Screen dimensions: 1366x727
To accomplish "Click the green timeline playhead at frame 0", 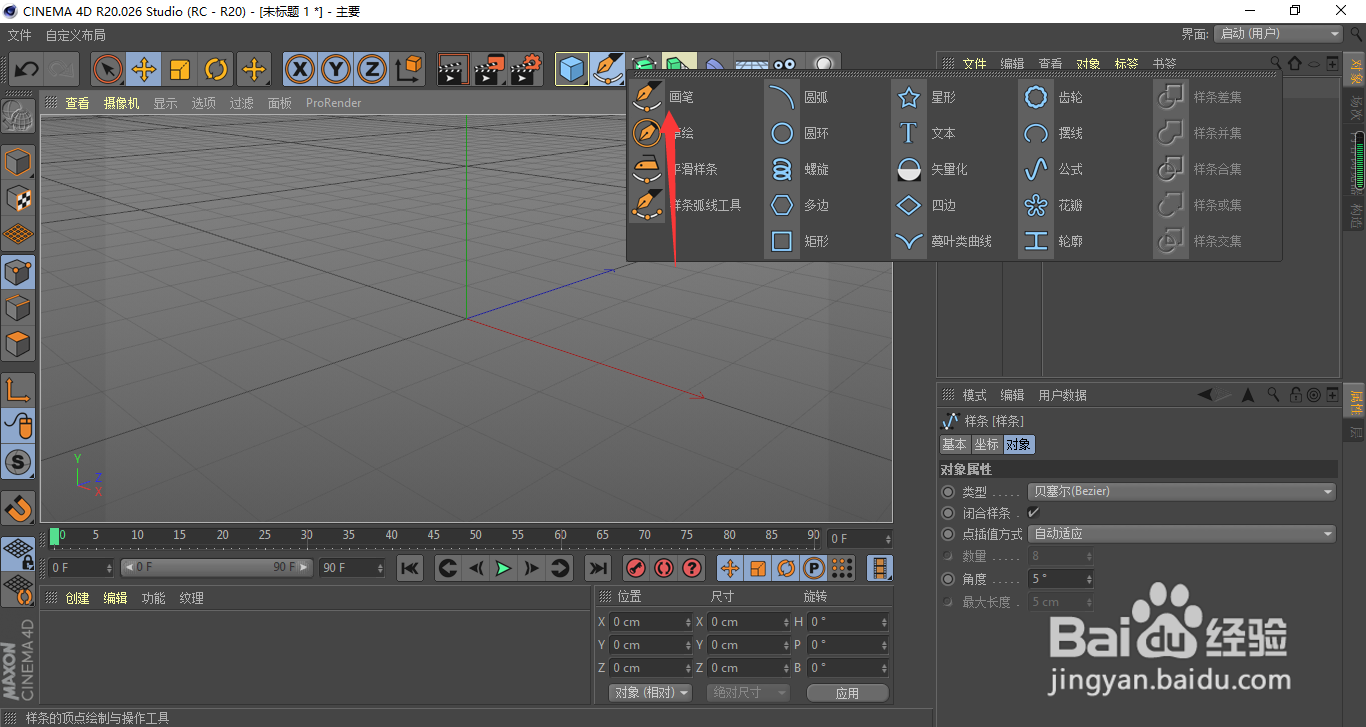I will pyautogui.click(x=54, y=536).
